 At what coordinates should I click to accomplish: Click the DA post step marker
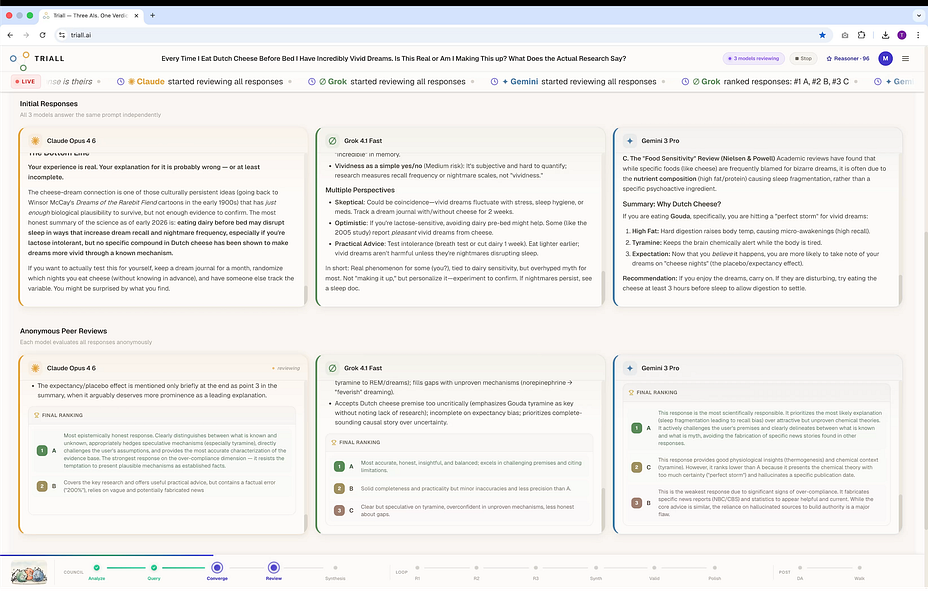pos(800,568)
